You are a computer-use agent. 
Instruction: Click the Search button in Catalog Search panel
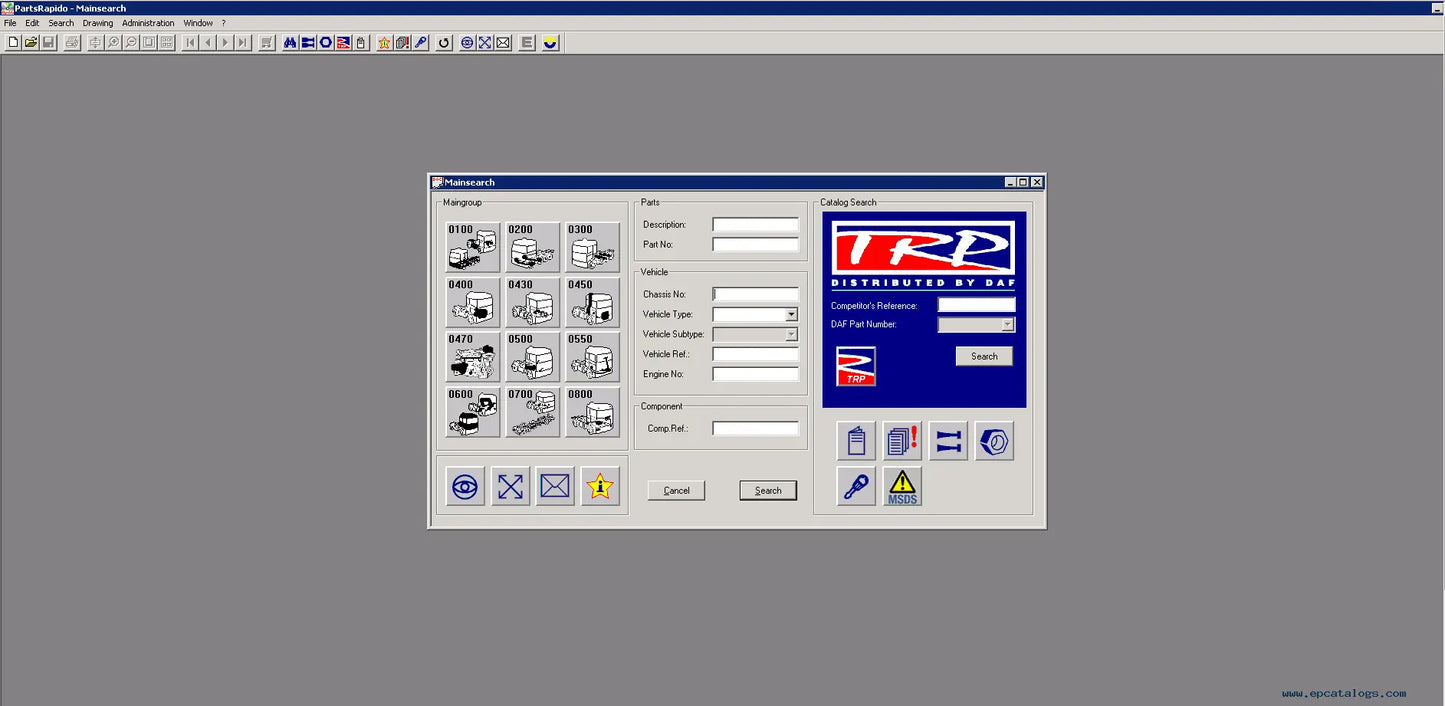(983, 356)
